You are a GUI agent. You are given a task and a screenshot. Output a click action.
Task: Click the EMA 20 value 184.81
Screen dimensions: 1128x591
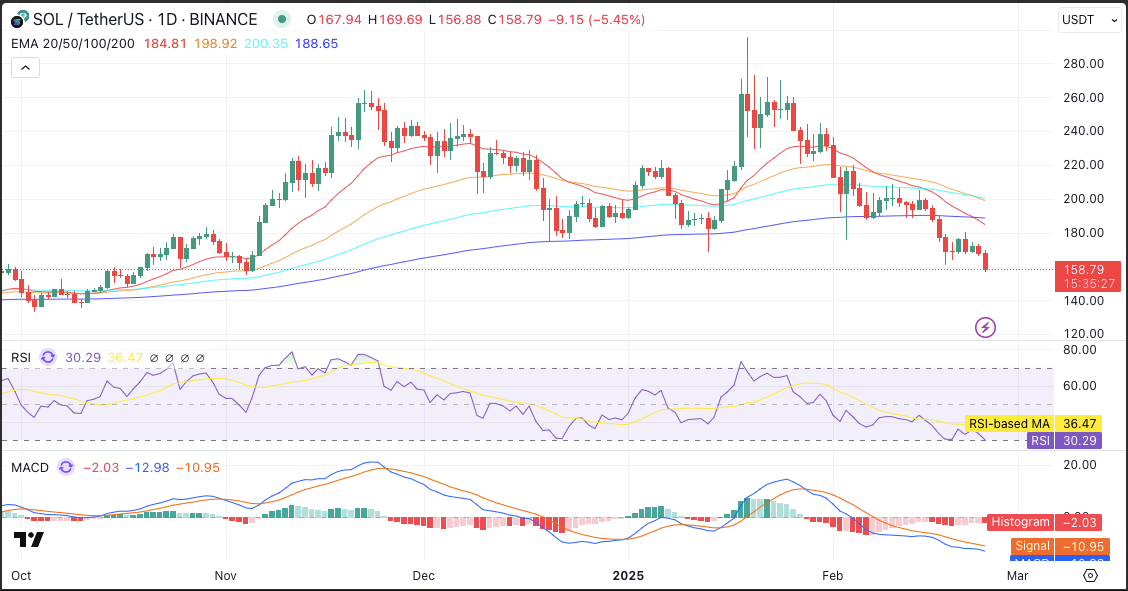coord(165,44)
